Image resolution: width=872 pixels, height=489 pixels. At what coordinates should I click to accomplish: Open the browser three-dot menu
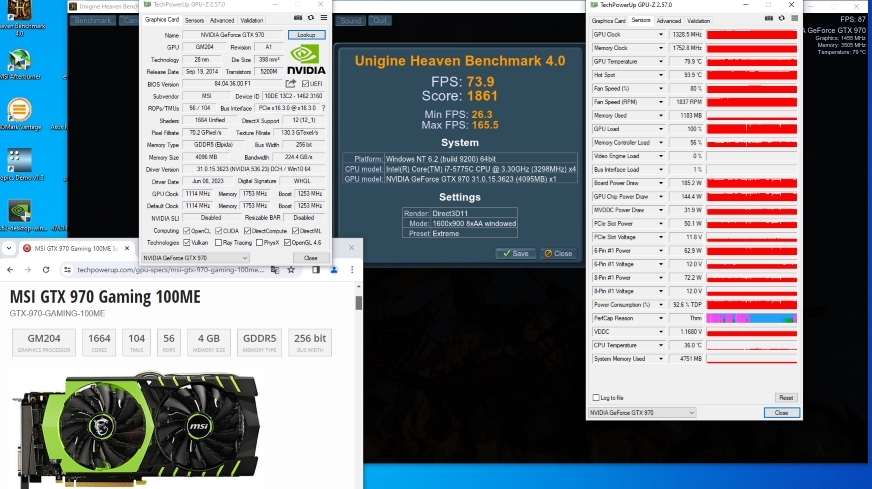pos(352,270)
